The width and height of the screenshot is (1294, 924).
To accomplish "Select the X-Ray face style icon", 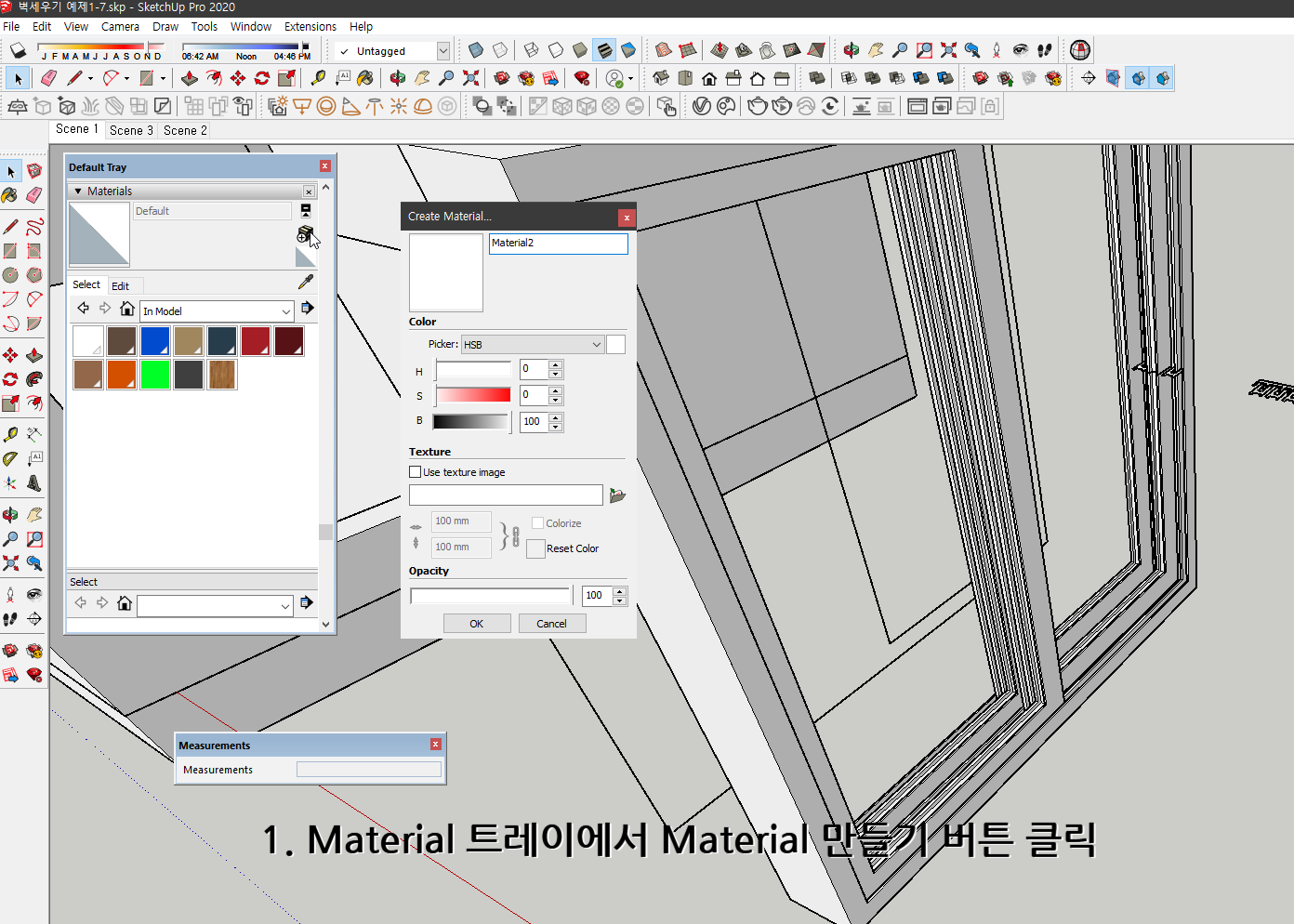I will 476,50.
